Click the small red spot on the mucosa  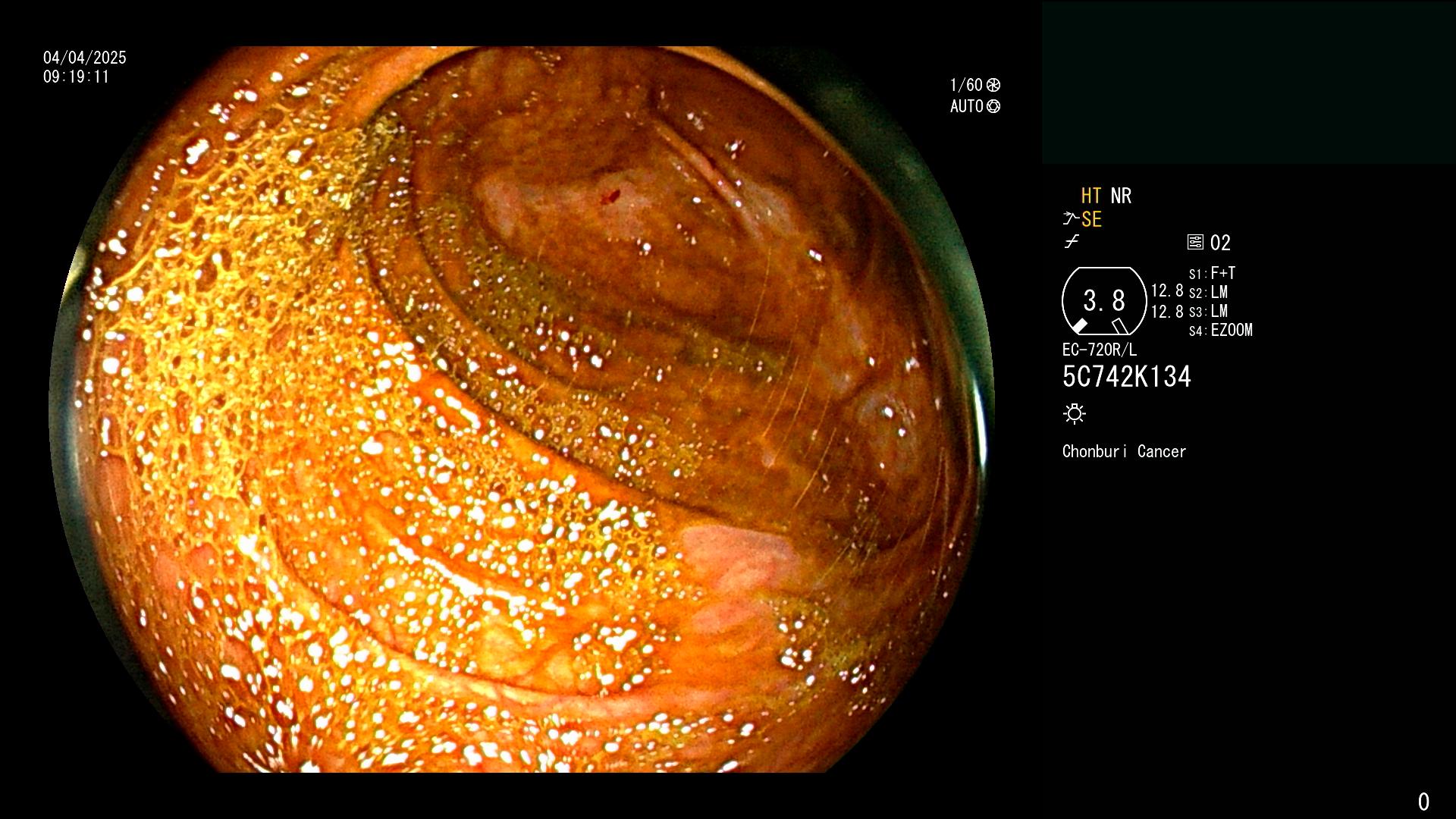[610, 198]
